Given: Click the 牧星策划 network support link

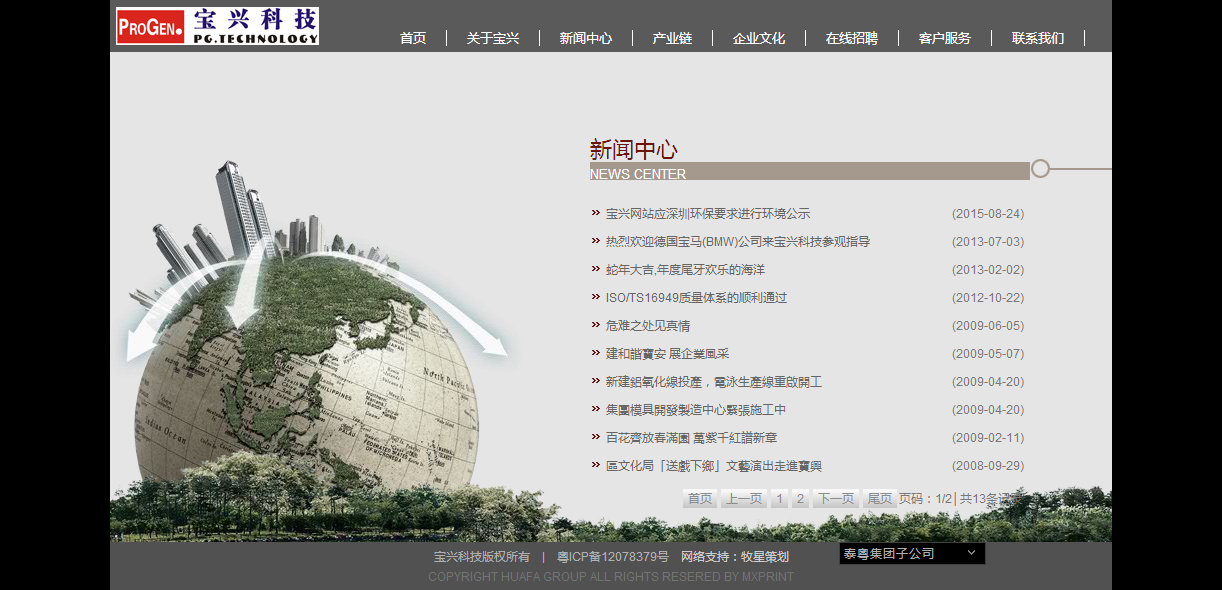Looking at the screenshot, I should tap(764, 556).
